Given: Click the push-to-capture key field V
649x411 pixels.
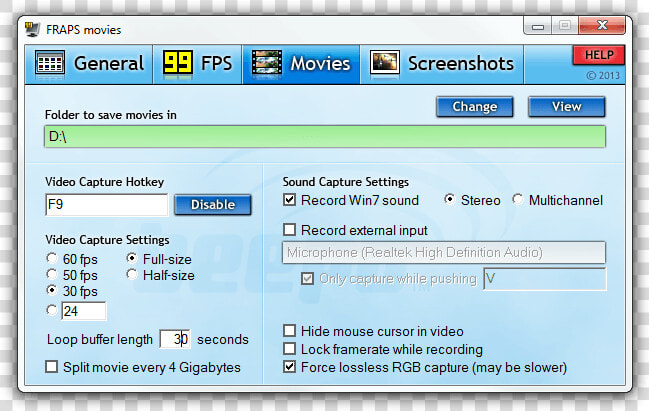Looking at the screenshot, I should click(545, 279).
